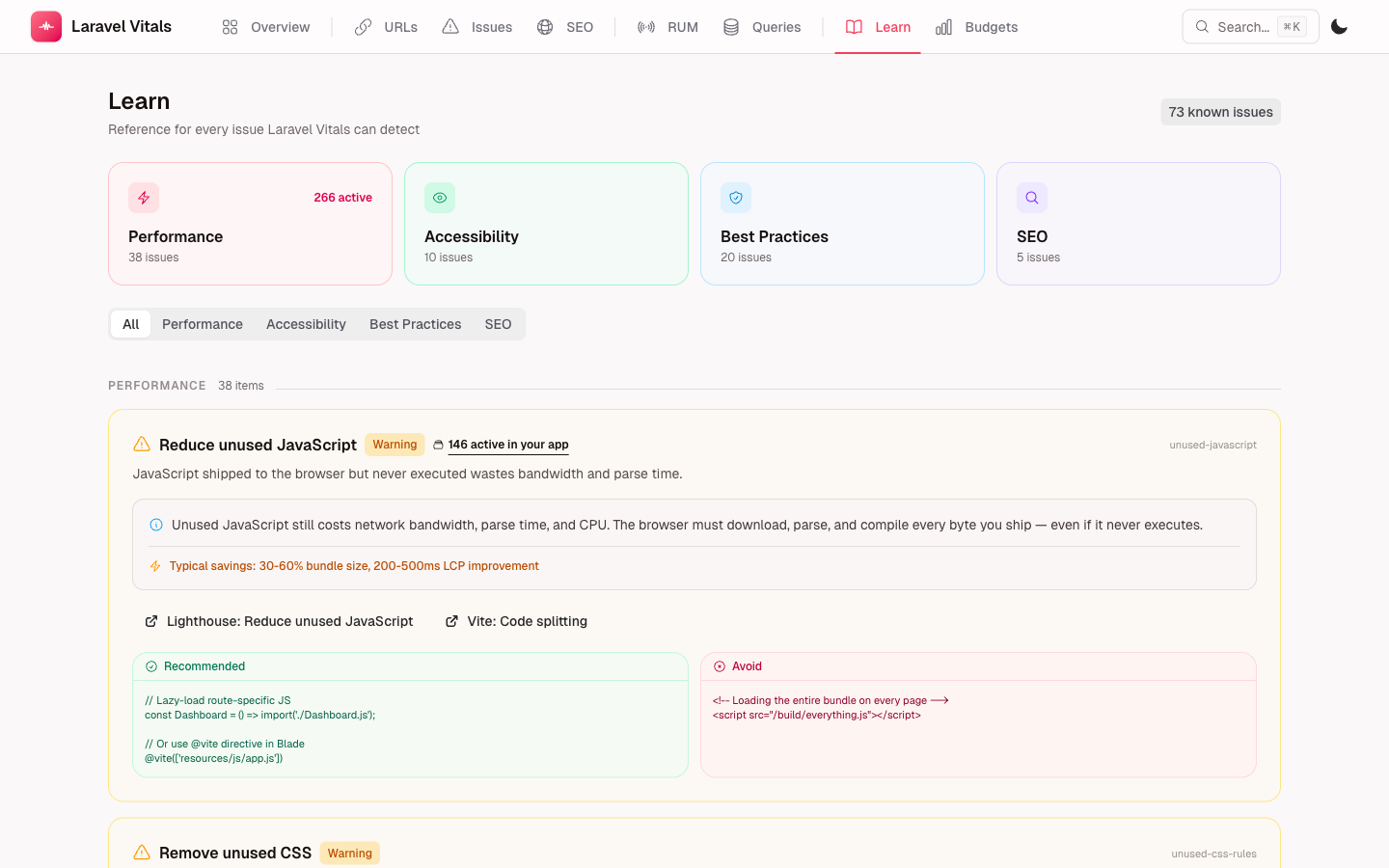Click the Issues warning triangle icon

click(x=450, y=27)
